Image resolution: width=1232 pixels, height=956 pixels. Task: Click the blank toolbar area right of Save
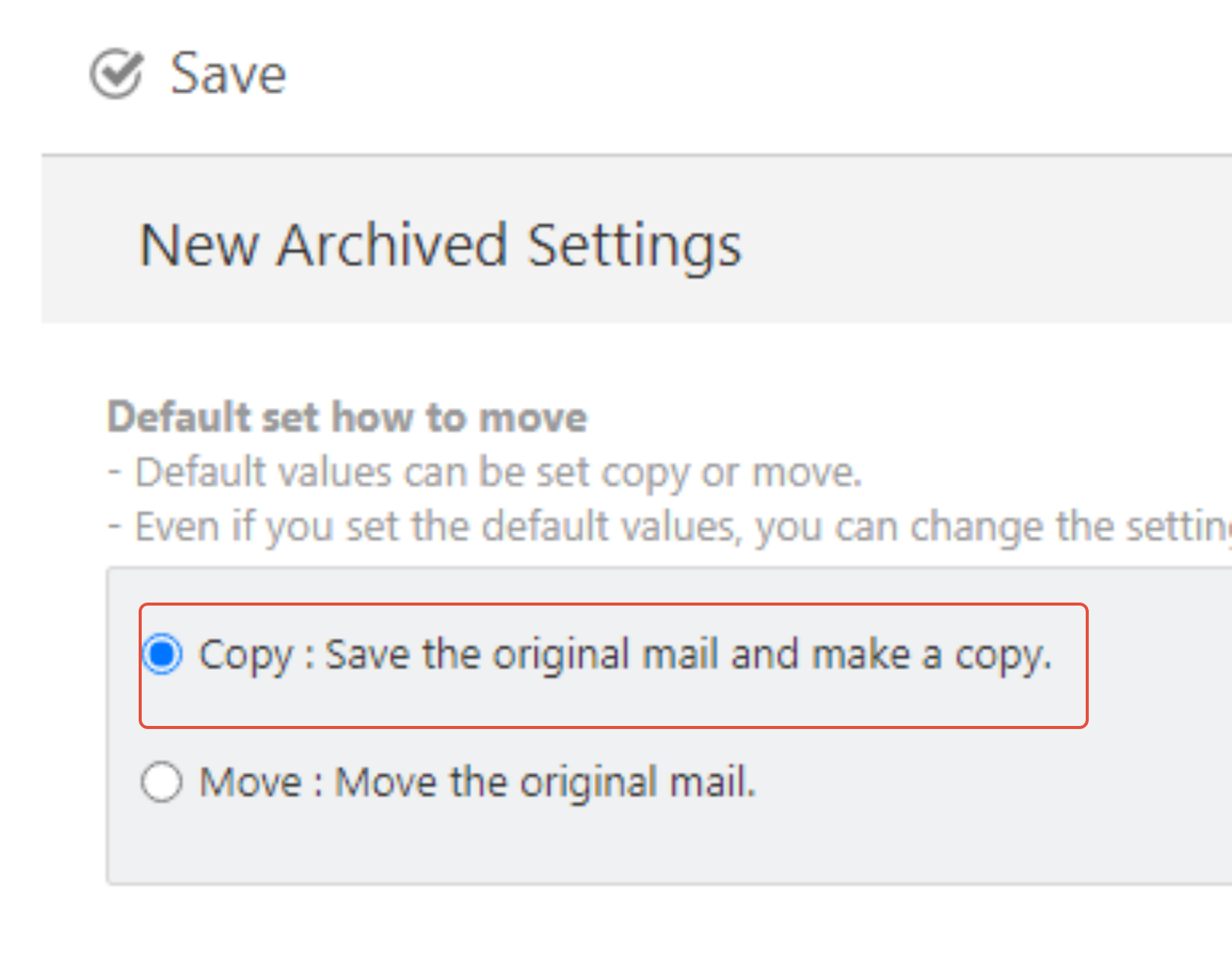pos(762,74)
